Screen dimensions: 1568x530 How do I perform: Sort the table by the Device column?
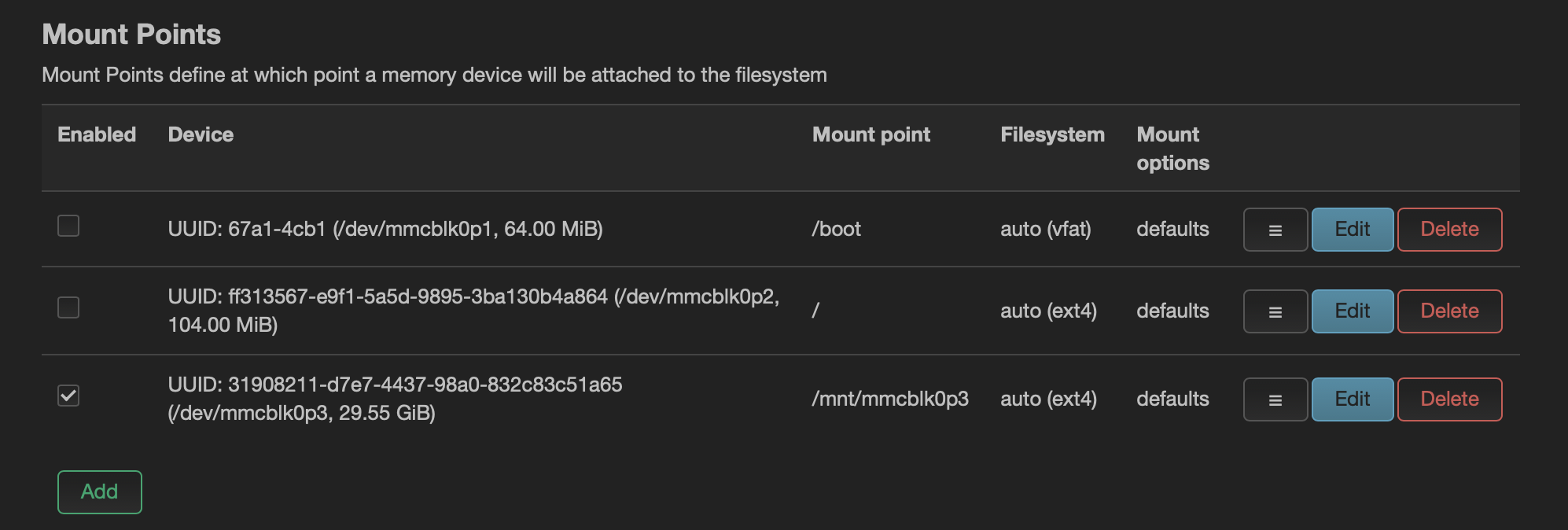[x=201, y=134]
